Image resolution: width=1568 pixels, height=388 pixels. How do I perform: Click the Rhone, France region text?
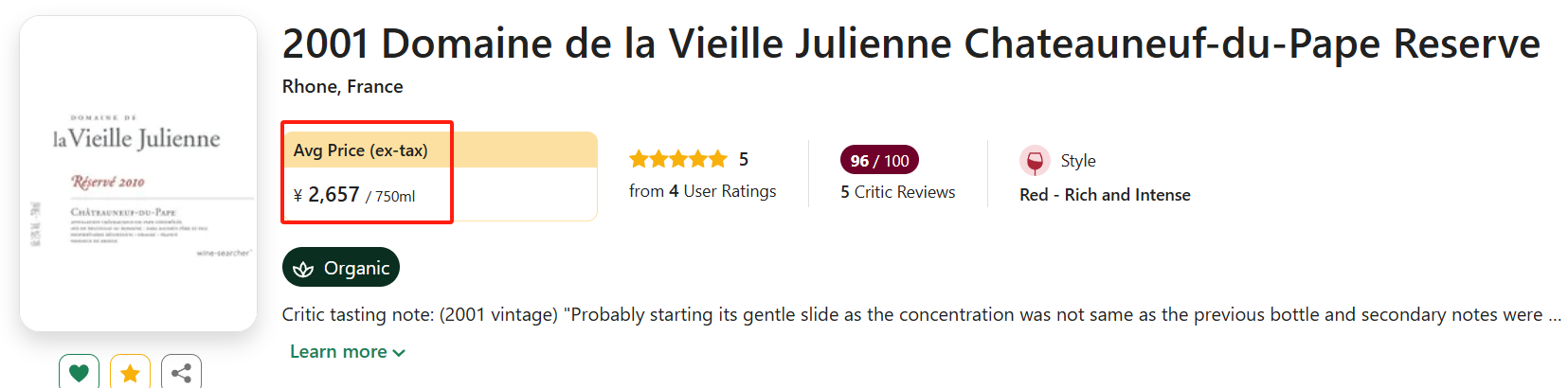342,87
